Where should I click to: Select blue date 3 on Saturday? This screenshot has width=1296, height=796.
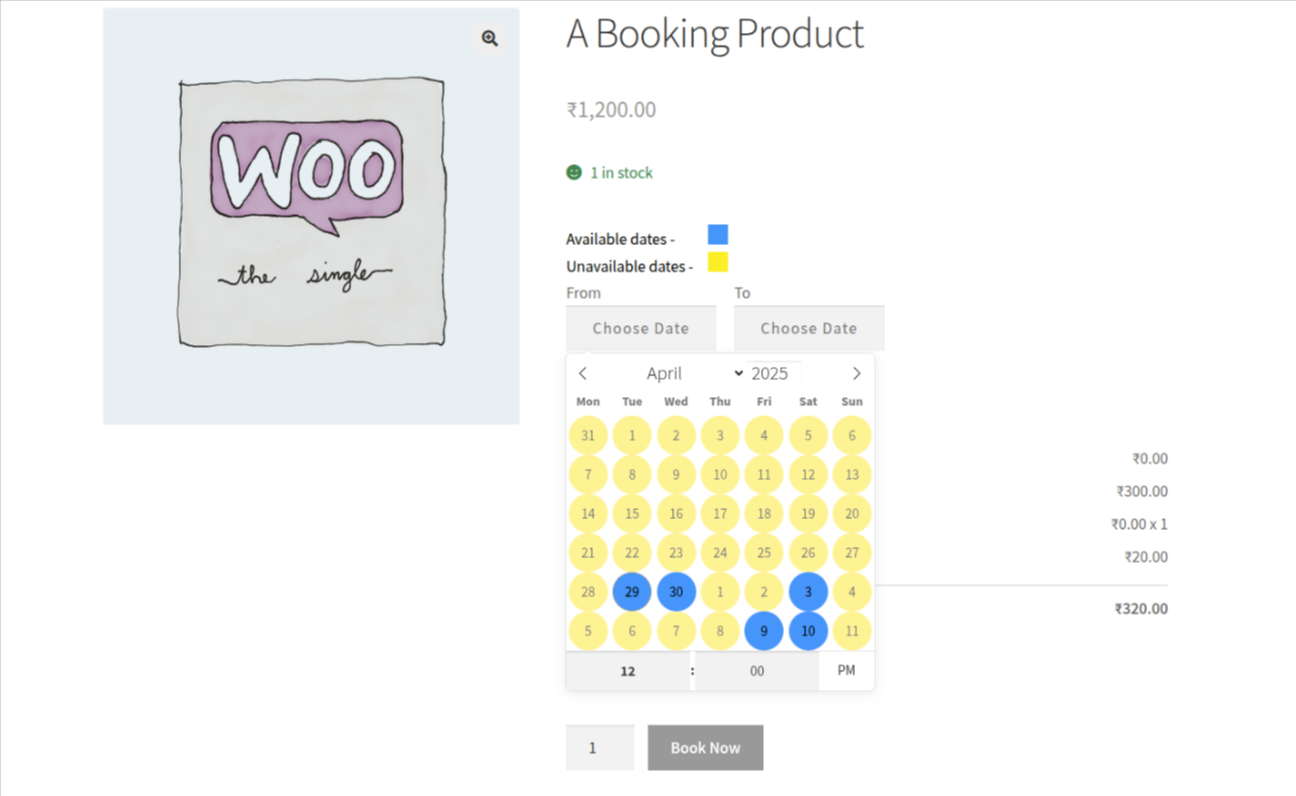[x=808, y=592]
